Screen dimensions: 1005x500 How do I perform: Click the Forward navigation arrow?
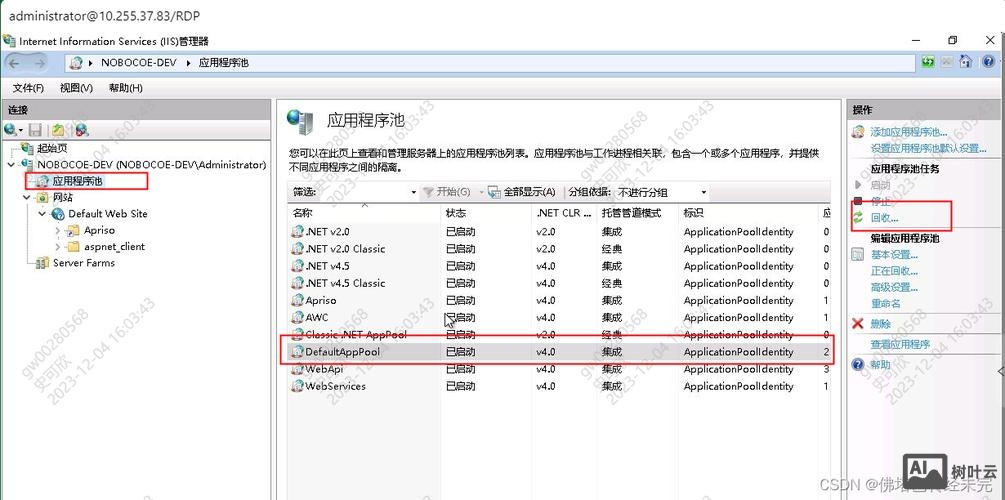[x=39, y=63]
